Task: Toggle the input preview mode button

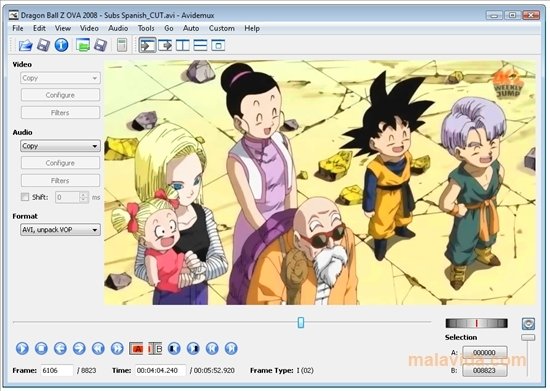Action: pyautogui.click(x=148, y=45)
